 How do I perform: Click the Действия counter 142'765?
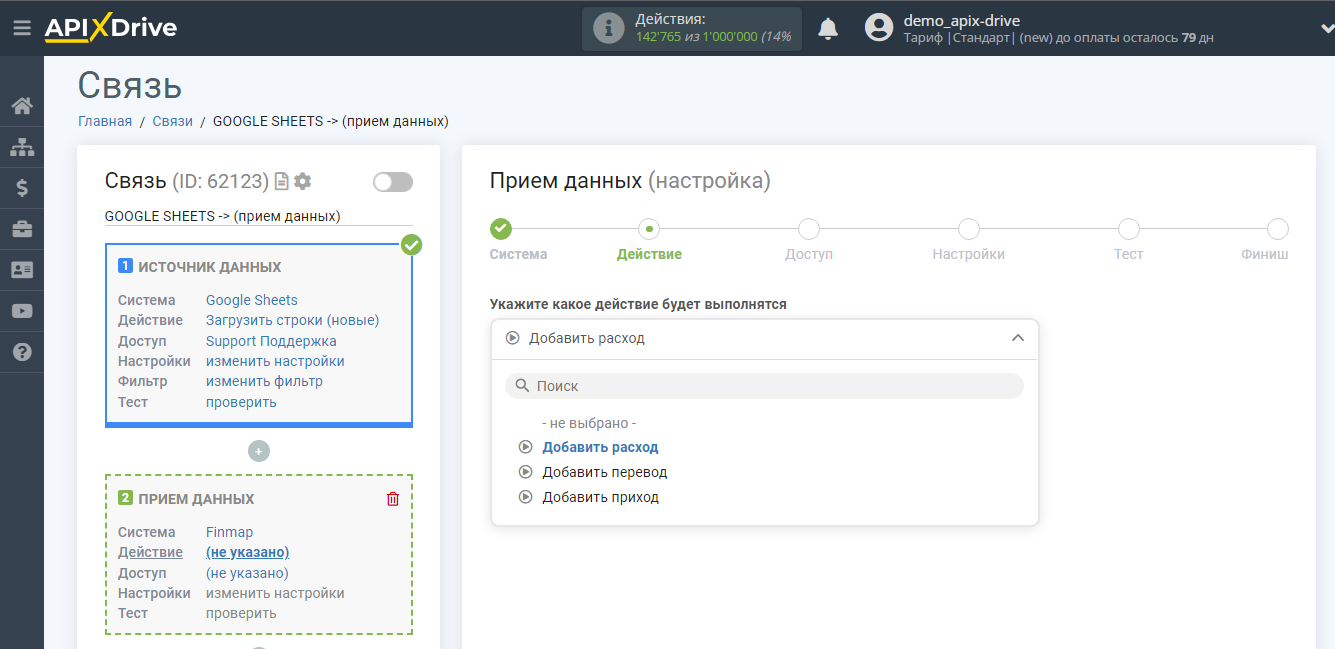[x=658, y=37]
